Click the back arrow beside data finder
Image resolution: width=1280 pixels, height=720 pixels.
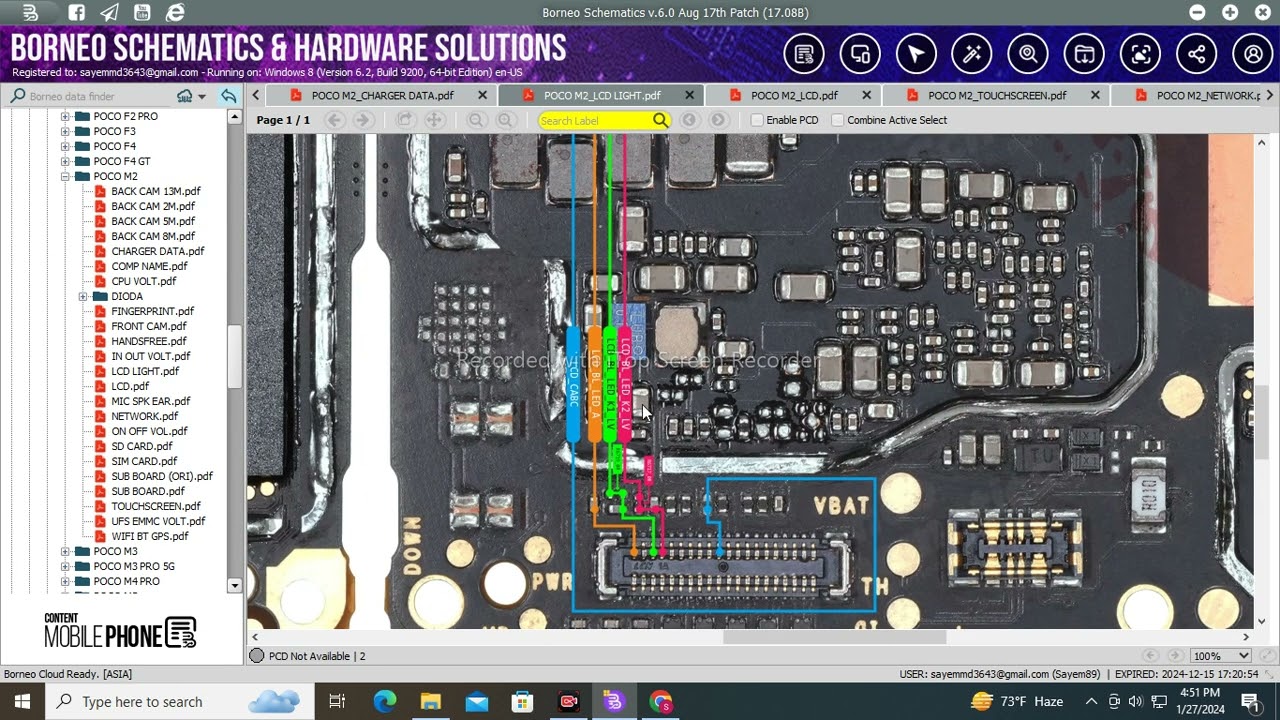click(229, 96)
